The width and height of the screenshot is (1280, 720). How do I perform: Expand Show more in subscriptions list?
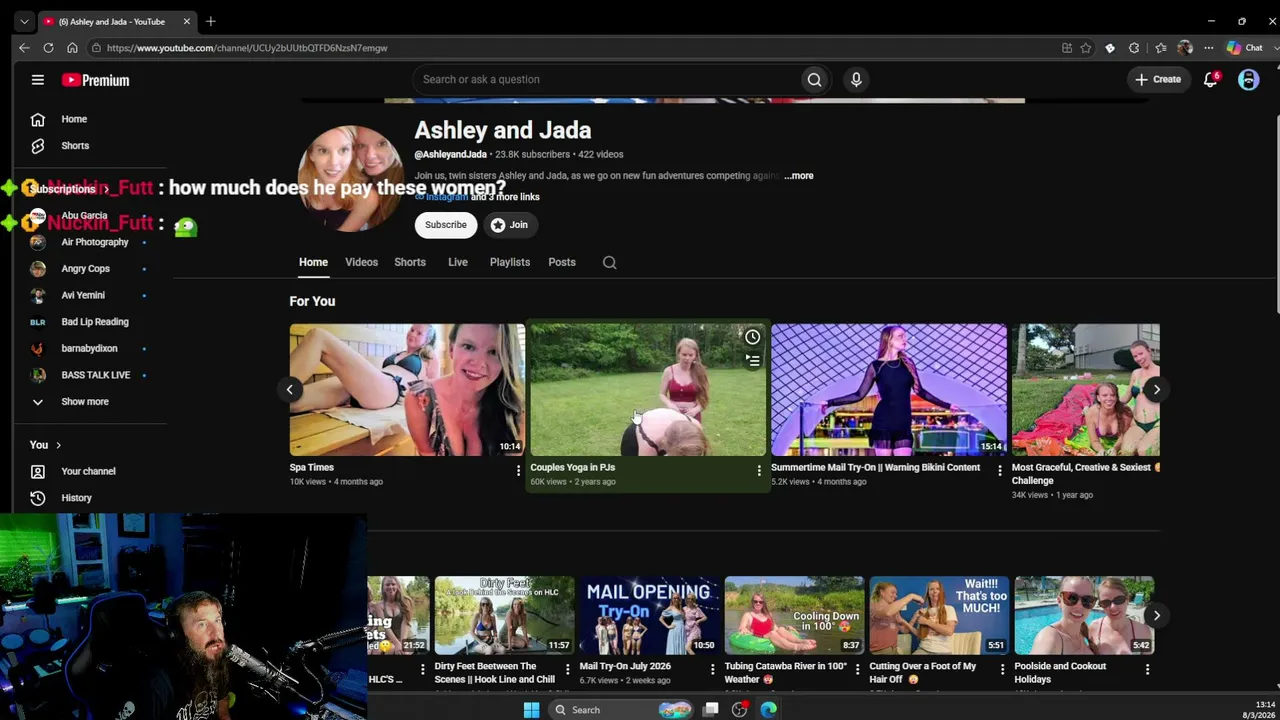[x=84, y=402]
